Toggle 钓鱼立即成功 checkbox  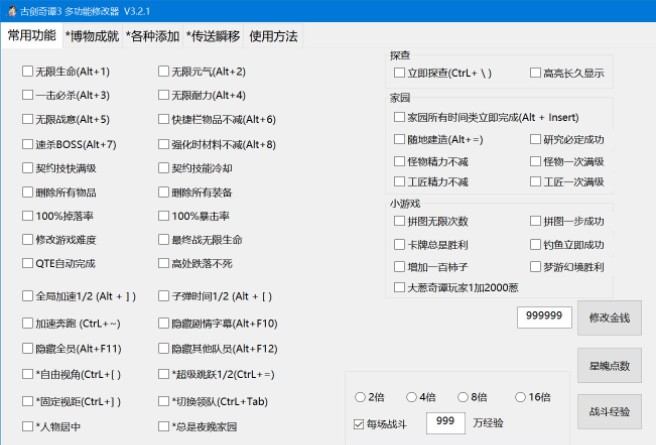[536, 245]
